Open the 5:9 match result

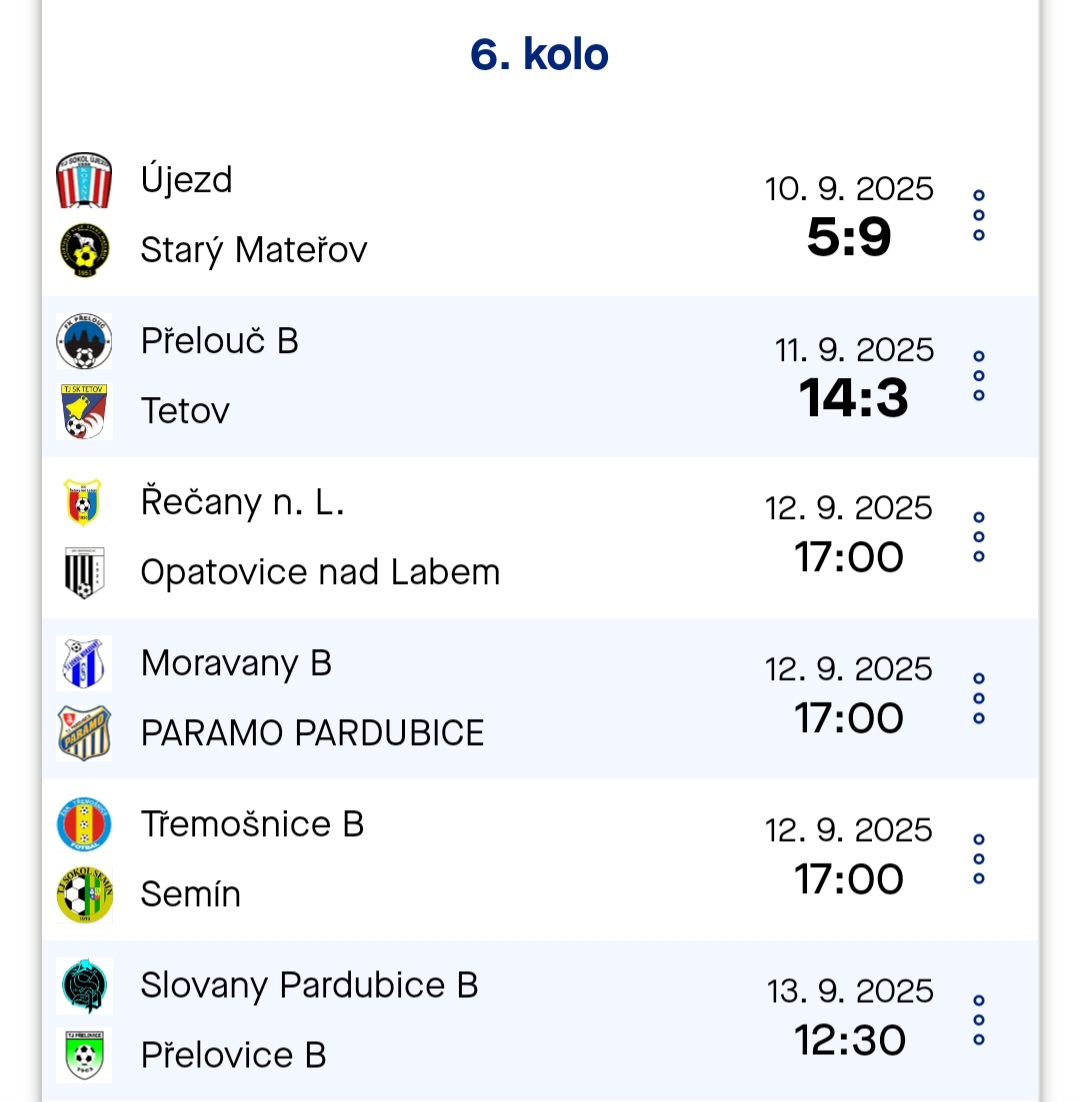point(849,237)
